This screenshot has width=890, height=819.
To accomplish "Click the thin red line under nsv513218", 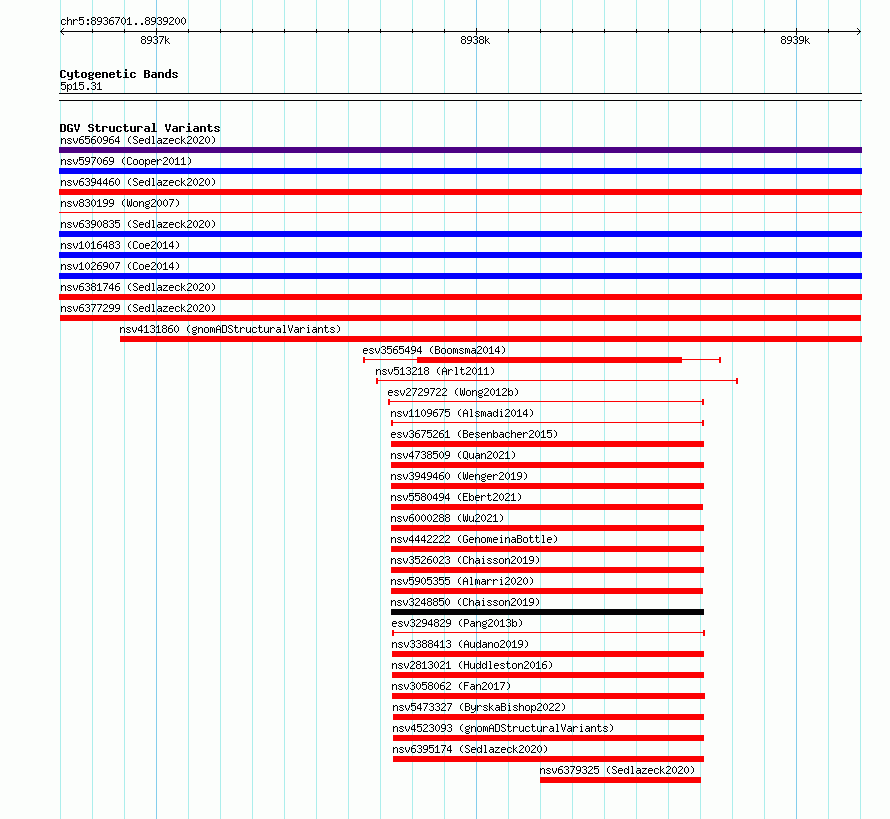I will (557, 381).
